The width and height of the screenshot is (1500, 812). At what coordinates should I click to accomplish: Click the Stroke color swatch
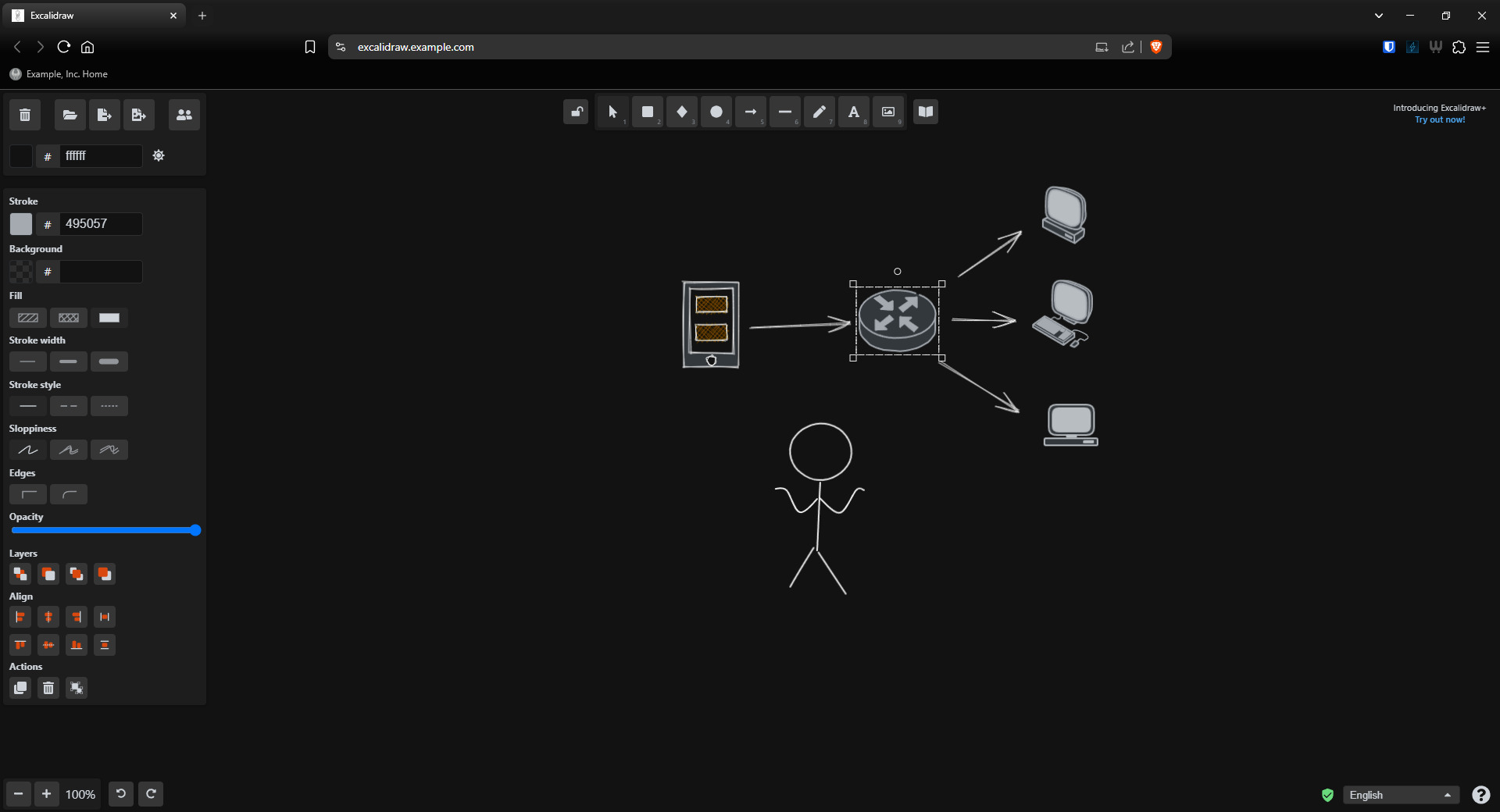(x=21, y=224)
